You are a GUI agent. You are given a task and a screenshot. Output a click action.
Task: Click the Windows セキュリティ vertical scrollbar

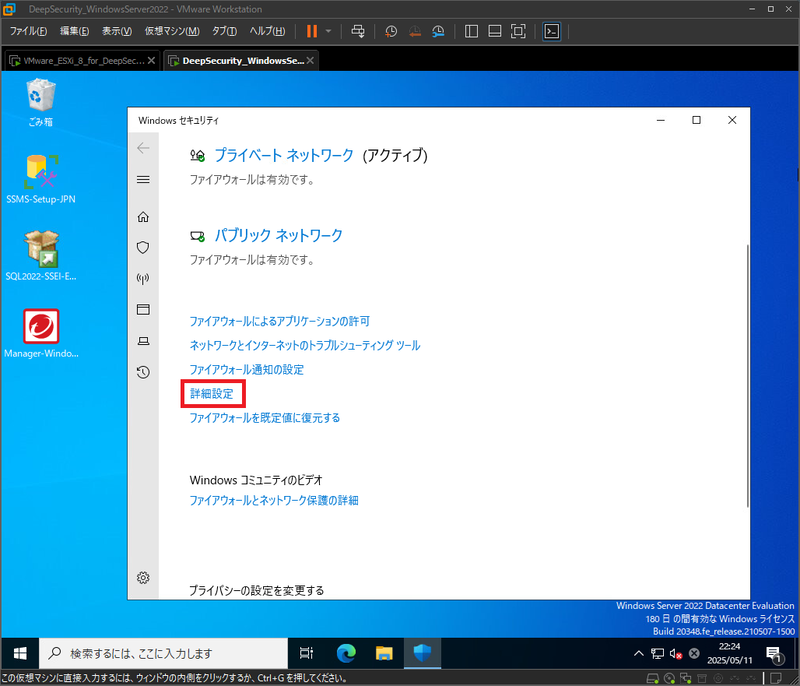[x=747, y=376]
